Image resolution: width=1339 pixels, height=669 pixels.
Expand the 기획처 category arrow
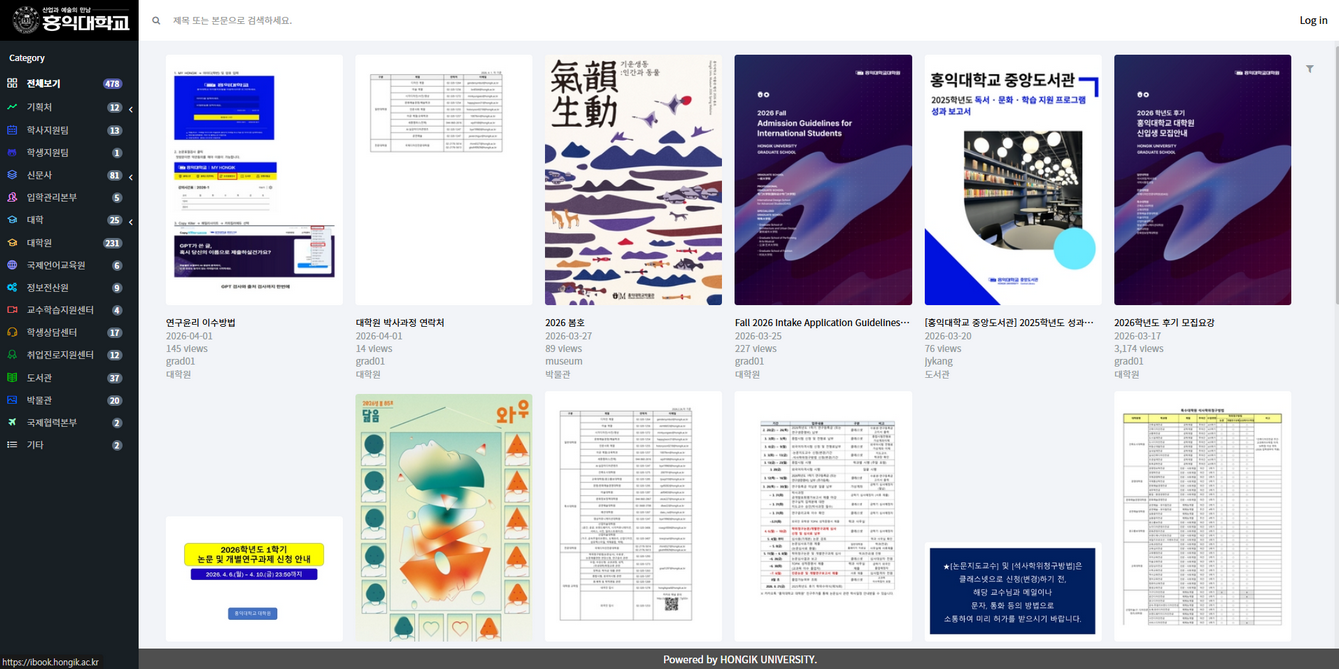pos(131,109)
